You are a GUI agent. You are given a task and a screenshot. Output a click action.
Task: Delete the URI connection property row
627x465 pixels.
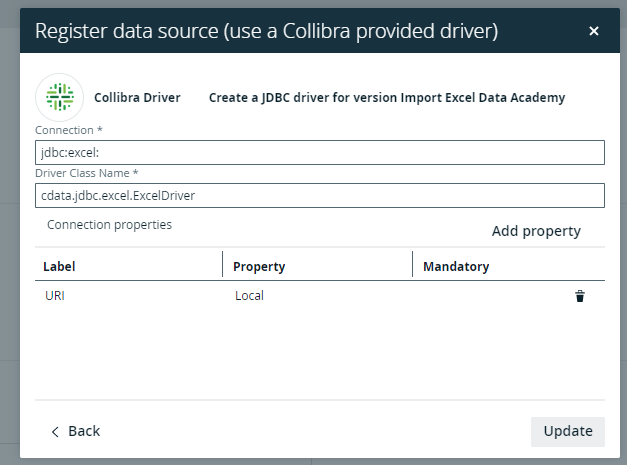[x=580, y=296]
